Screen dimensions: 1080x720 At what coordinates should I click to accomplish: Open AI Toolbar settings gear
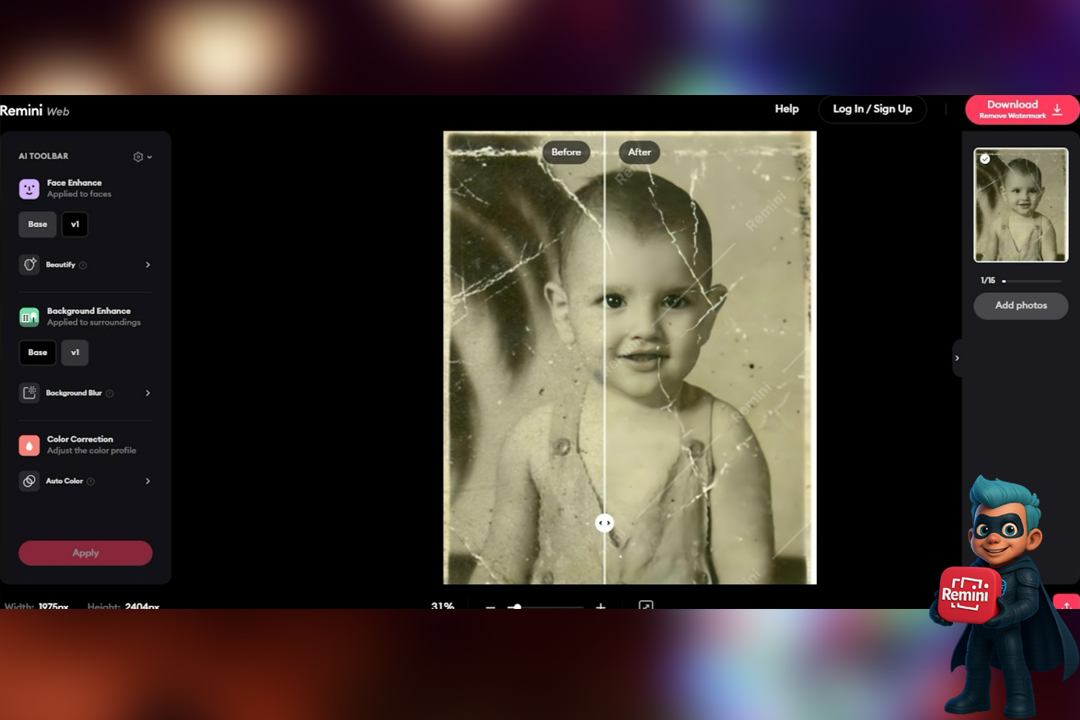pos(139,157)
